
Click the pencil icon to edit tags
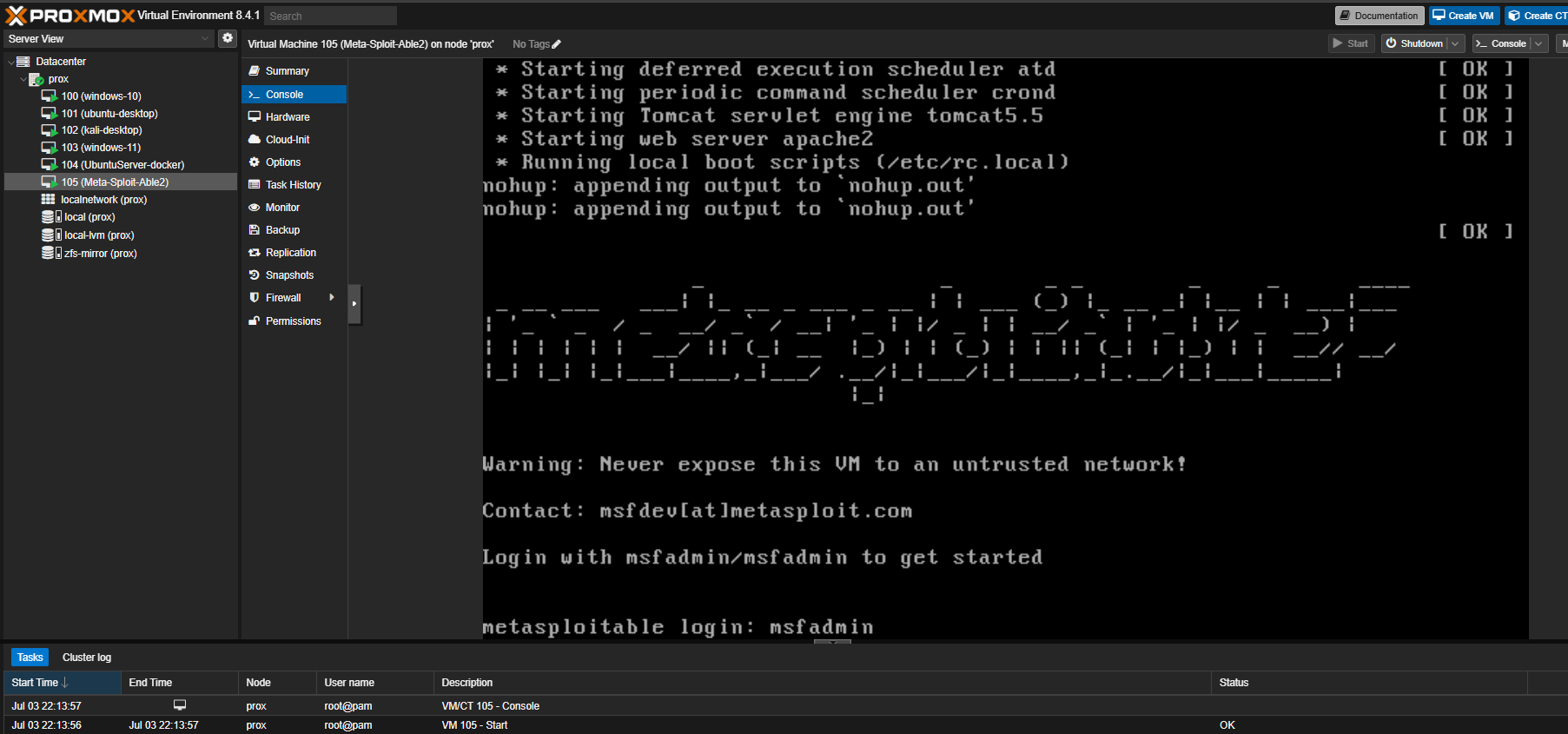tap(557, 44)
